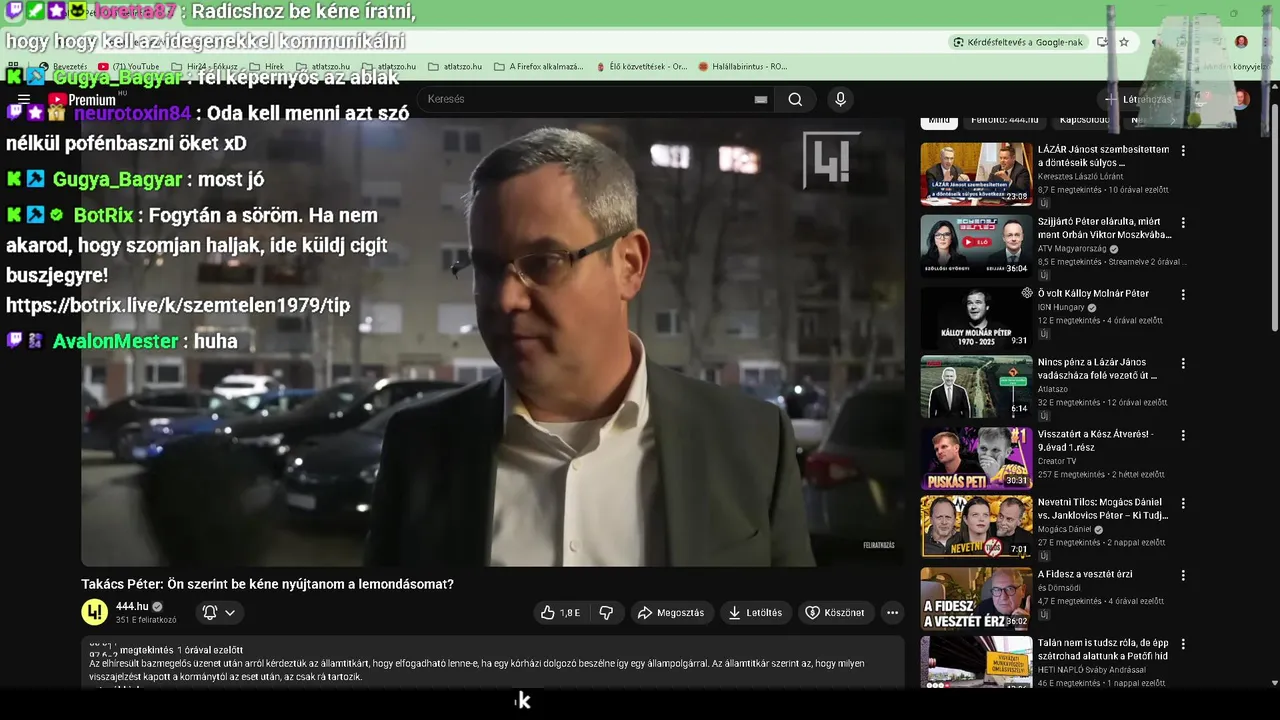Open the YouTube hamburger guide menu

[24, 99]
